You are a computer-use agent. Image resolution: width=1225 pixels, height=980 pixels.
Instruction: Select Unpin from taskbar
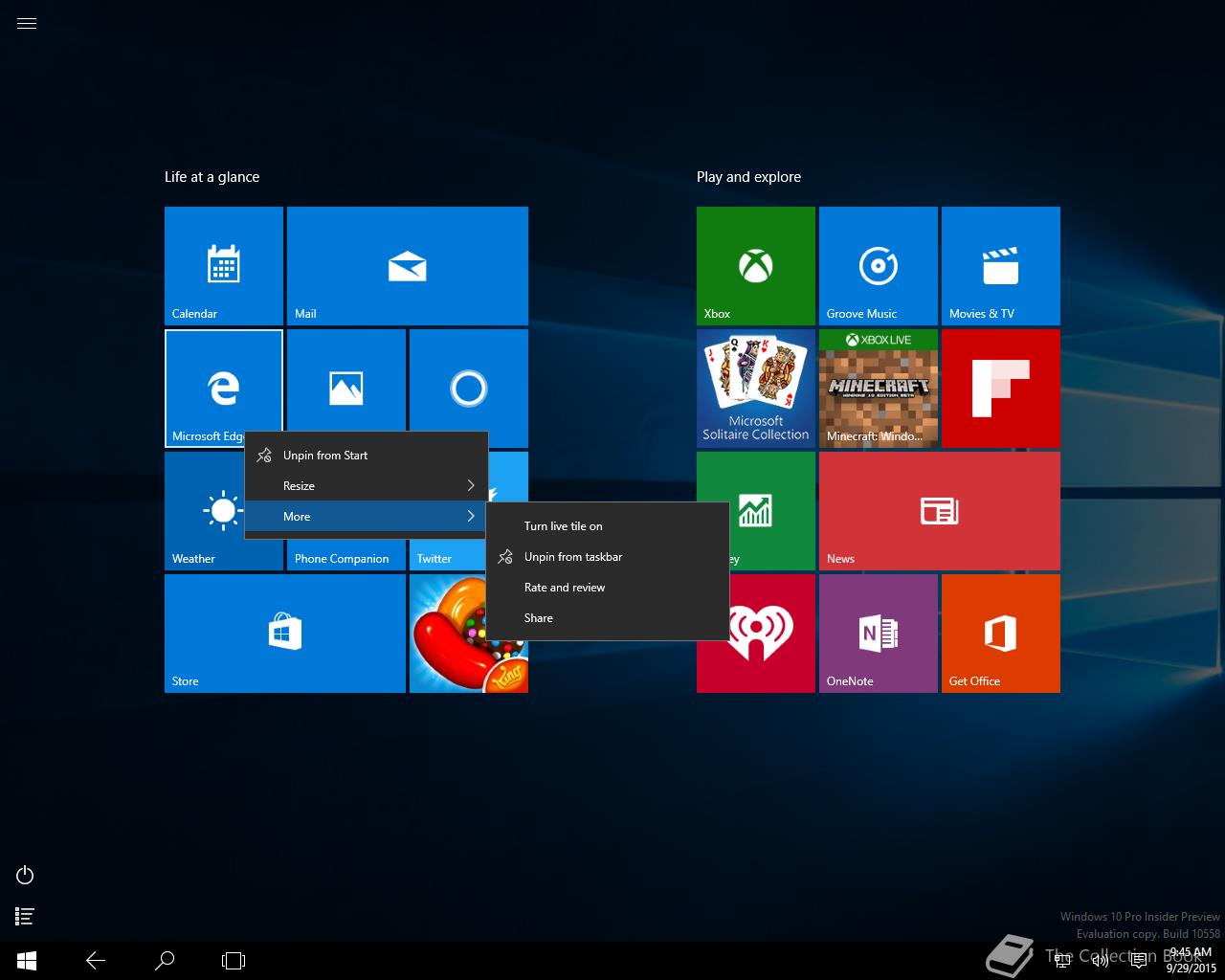(x=608, y=557)
